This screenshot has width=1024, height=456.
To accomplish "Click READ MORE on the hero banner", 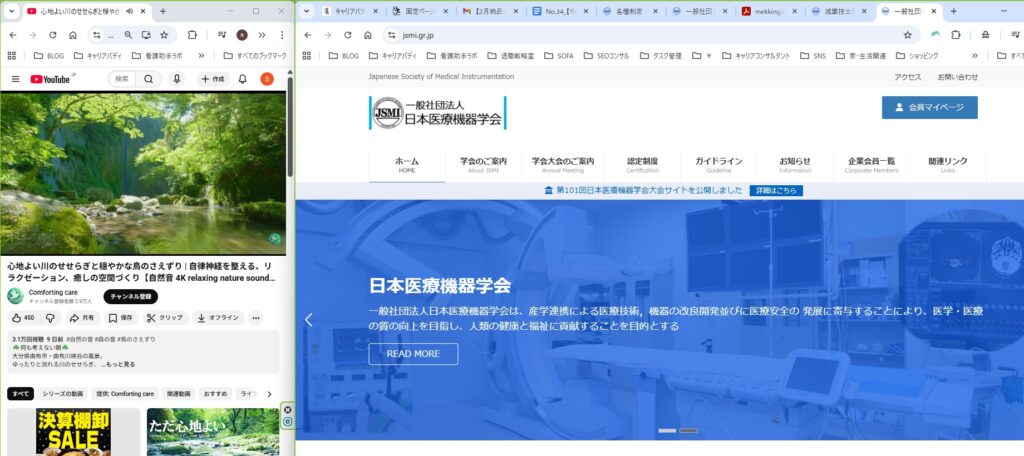I will click(413, 354).
